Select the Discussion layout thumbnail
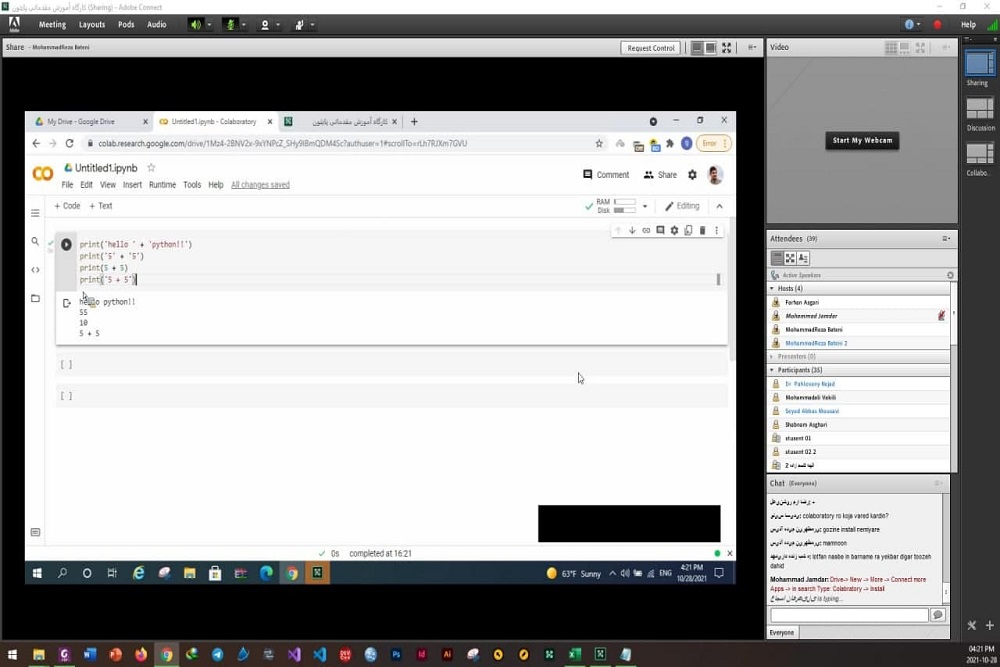 pyautogui.click(x=979, y=109)
